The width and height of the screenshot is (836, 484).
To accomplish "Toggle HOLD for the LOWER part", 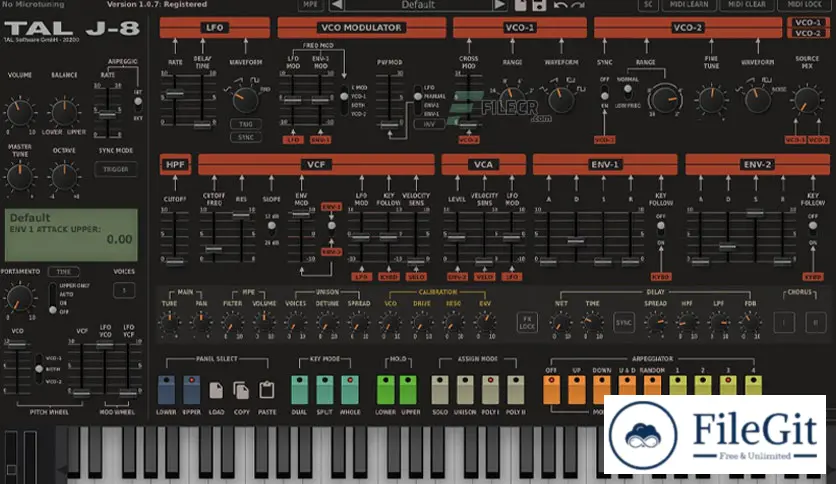I will (x=385, y=390).
